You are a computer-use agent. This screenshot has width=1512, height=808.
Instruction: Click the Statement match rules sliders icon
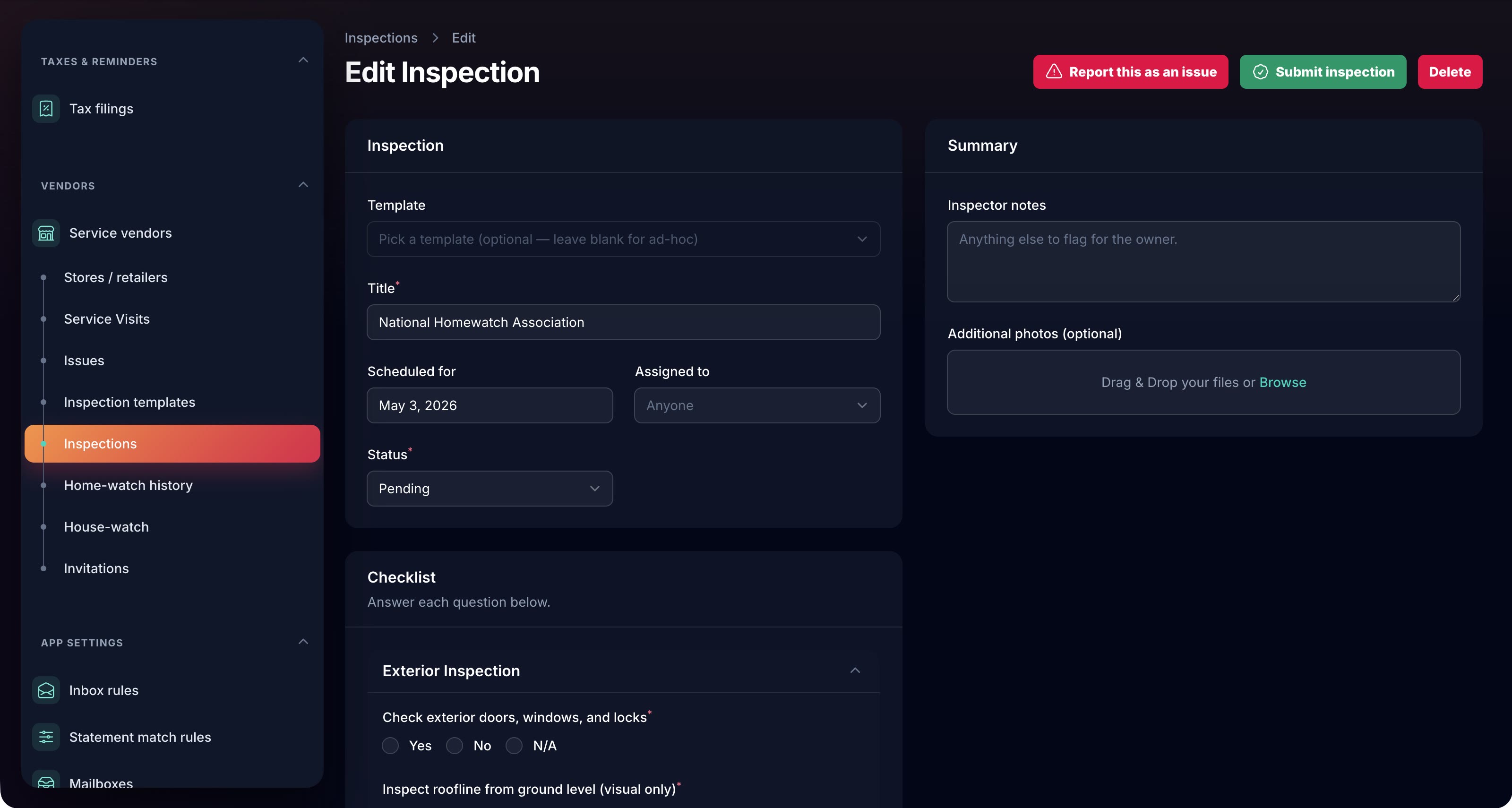46,737
